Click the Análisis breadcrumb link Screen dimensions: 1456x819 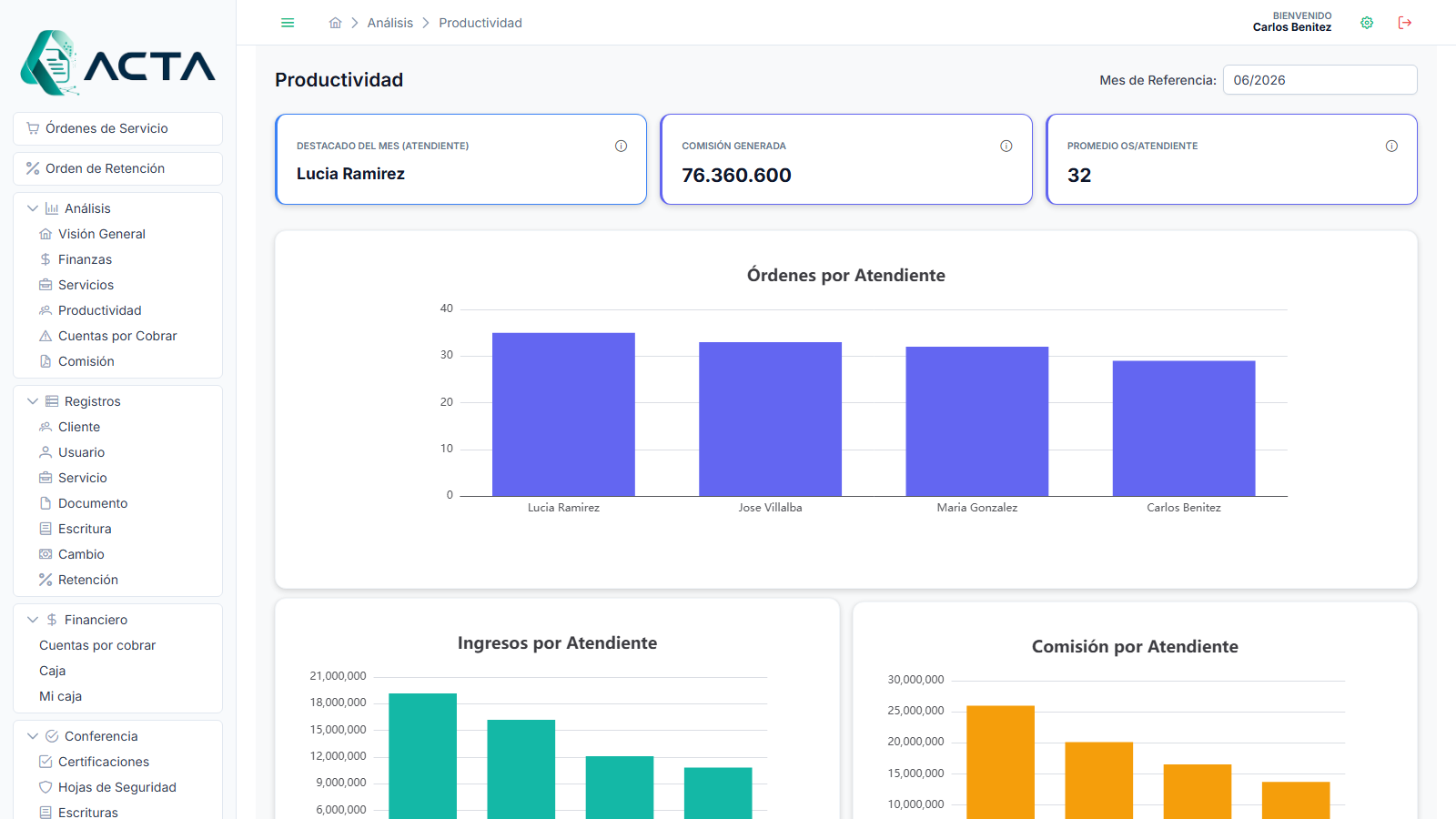pos(390,23)
